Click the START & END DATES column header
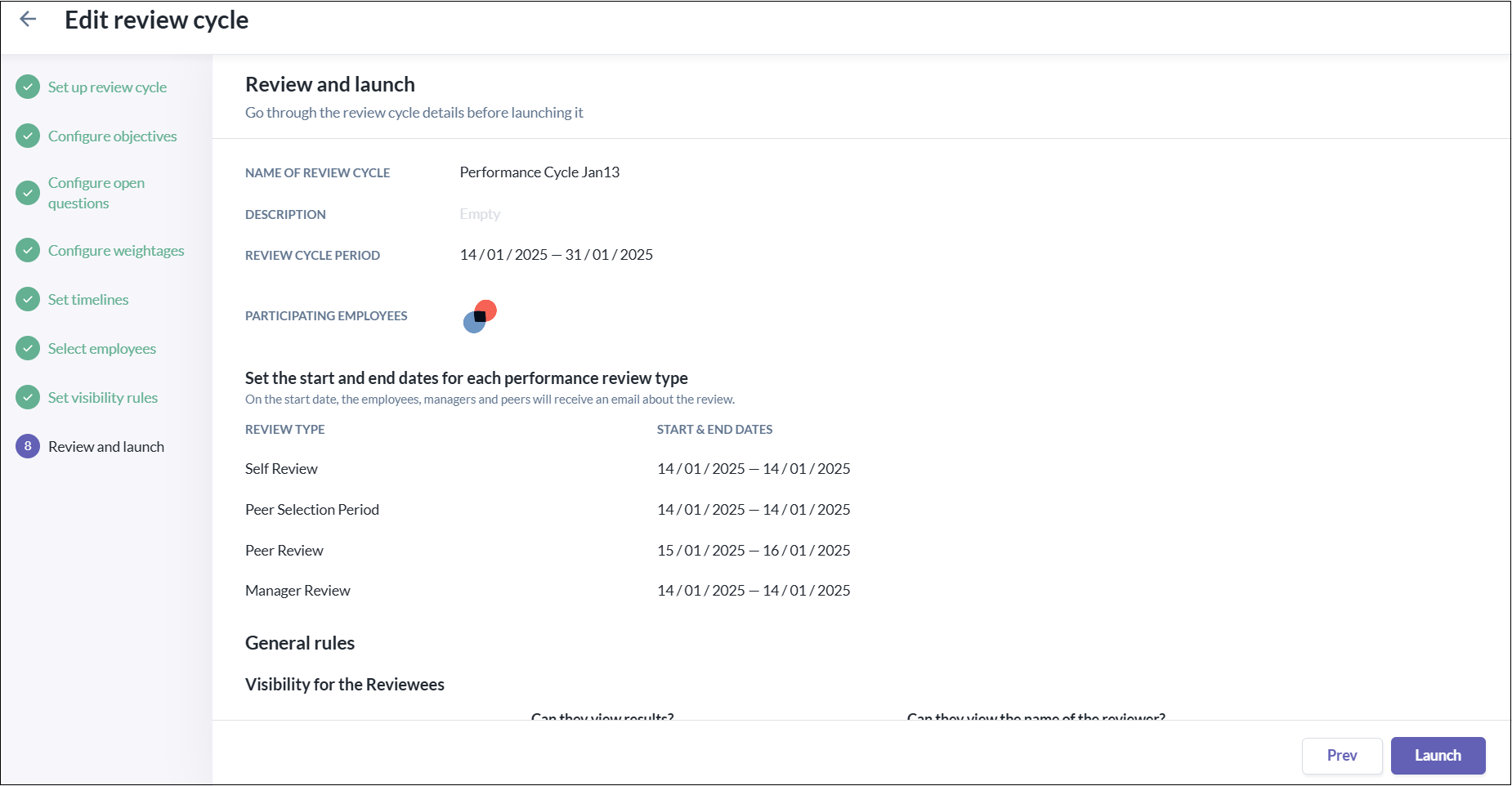 point(715,430)
